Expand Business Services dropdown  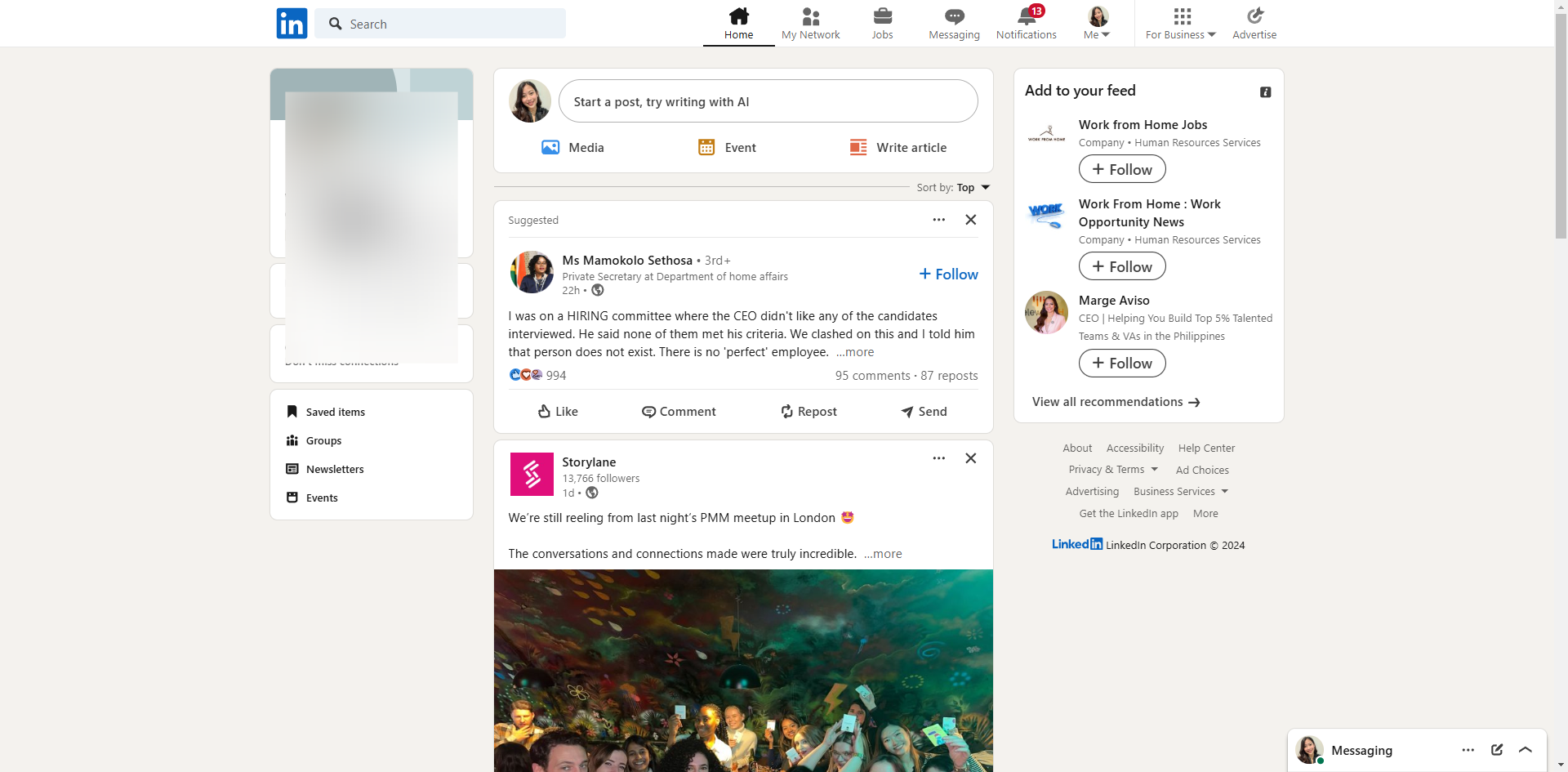(1181, 492)
